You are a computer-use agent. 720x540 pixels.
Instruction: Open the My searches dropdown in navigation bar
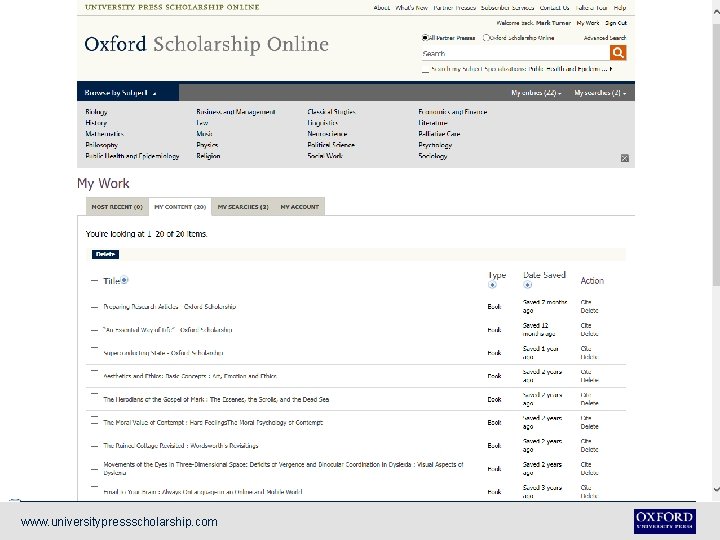point(600,93)
